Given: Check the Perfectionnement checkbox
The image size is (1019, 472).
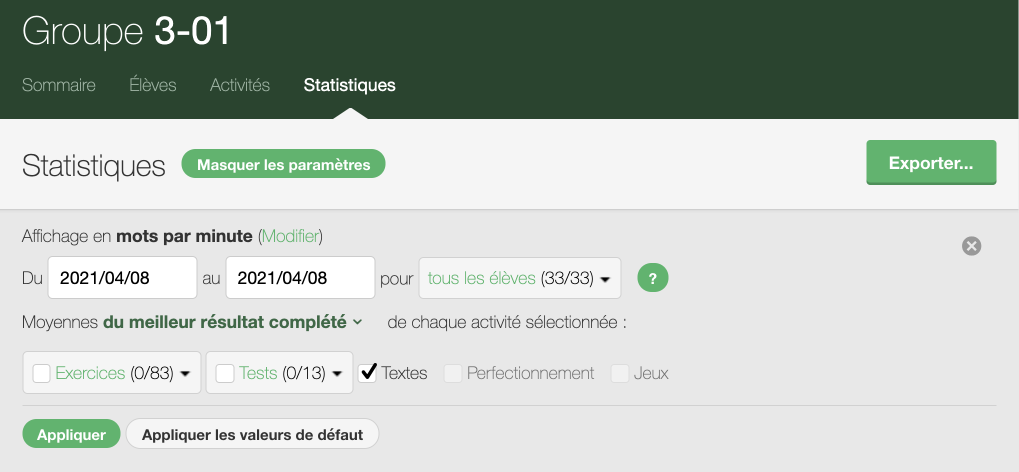Looking at the screenshot, I should [x=453, y=373].
